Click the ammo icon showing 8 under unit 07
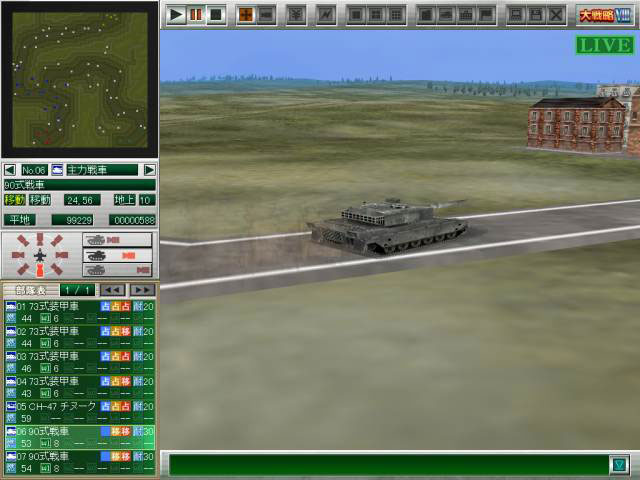 point(45,468)
